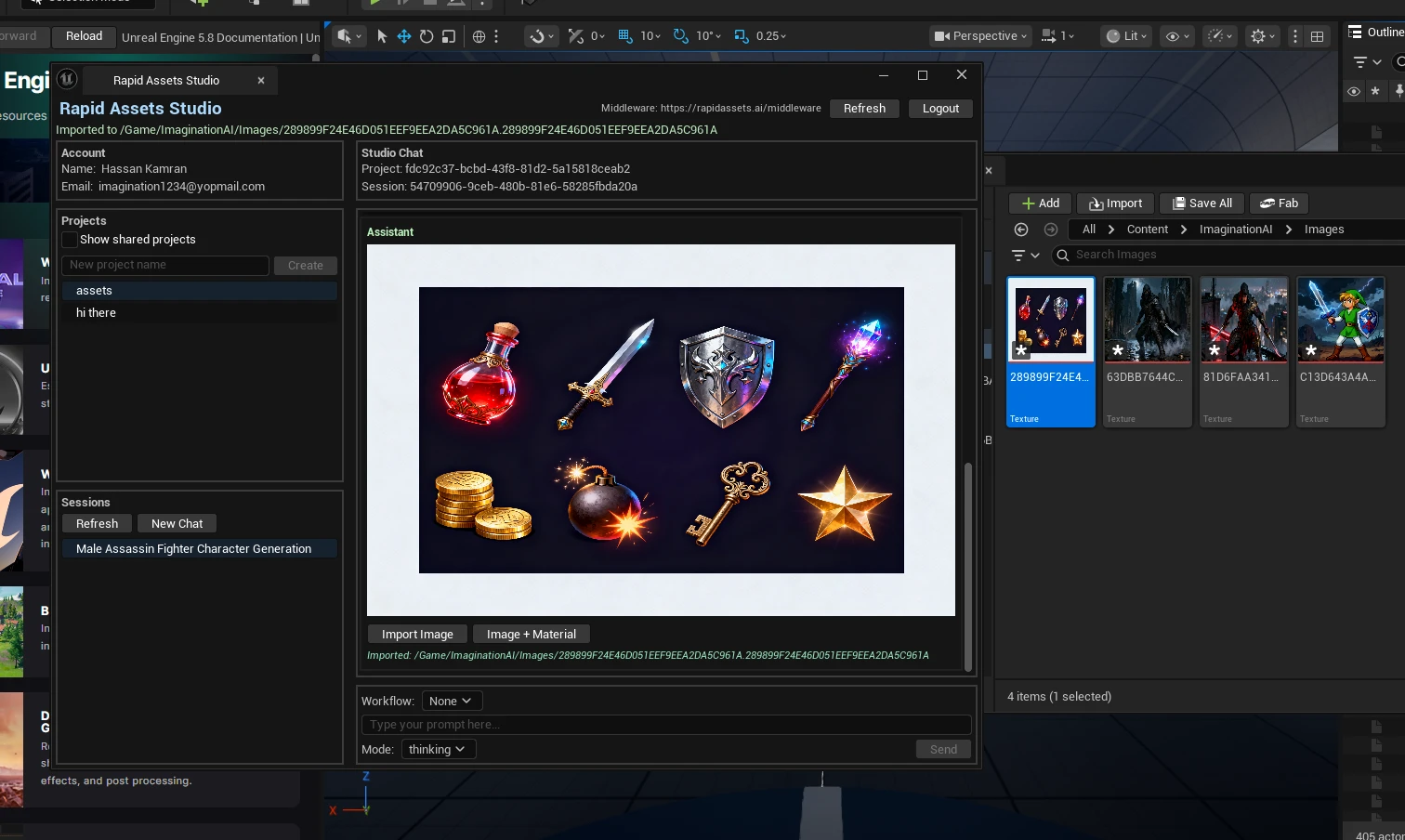Open rotation snap 10° dropdown
This screenshot has width=1405, height=840.
pyautogui.click(x=708, y=36)
